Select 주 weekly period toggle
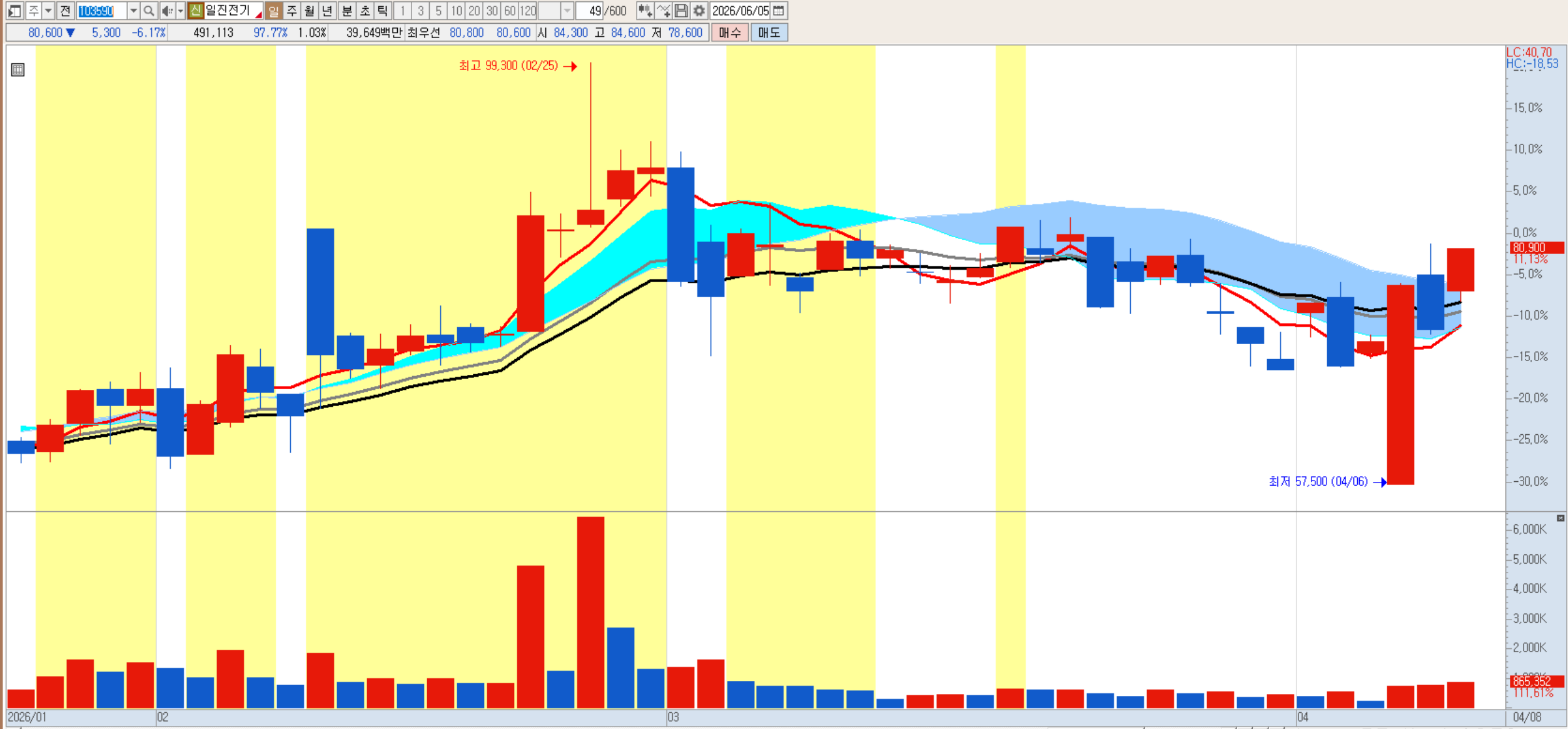The height and width of the screenshot is (729, 1568). tap(291, 11)
